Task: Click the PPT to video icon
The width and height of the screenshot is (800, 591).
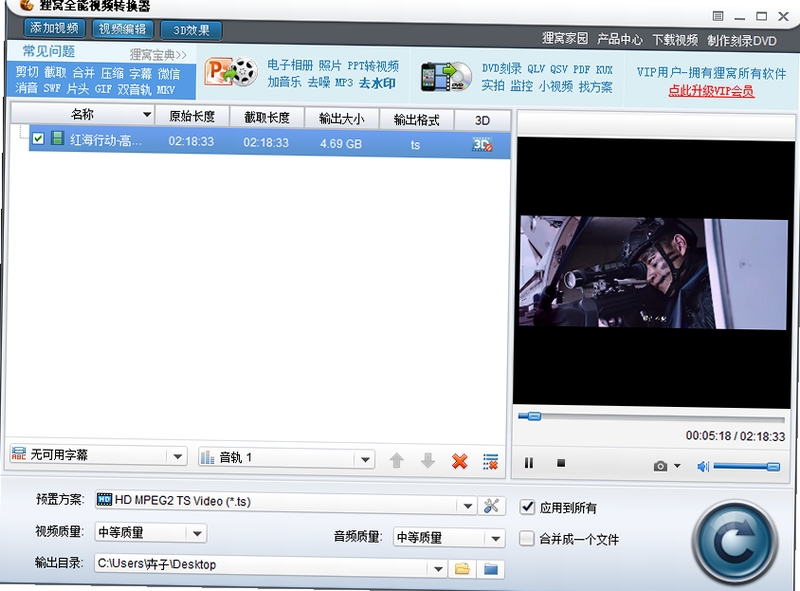Action: pyautogui.click(x=231, y=72)
